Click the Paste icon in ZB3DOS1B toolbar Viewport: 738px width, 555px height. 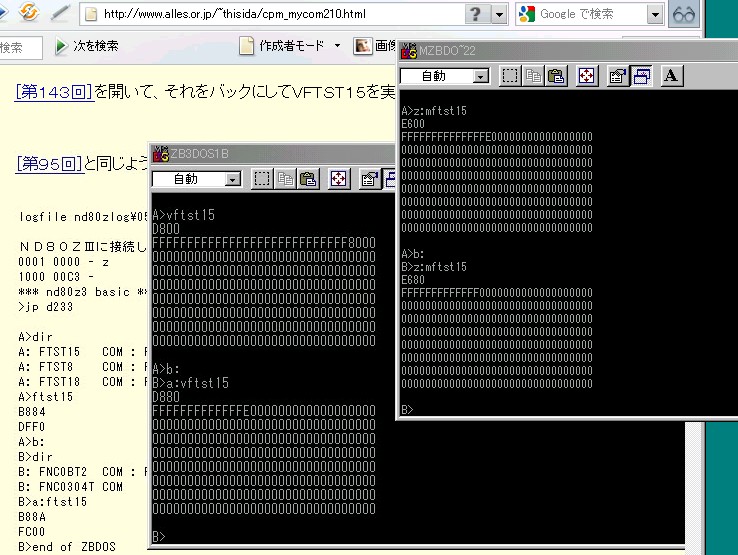pos(308,179)
